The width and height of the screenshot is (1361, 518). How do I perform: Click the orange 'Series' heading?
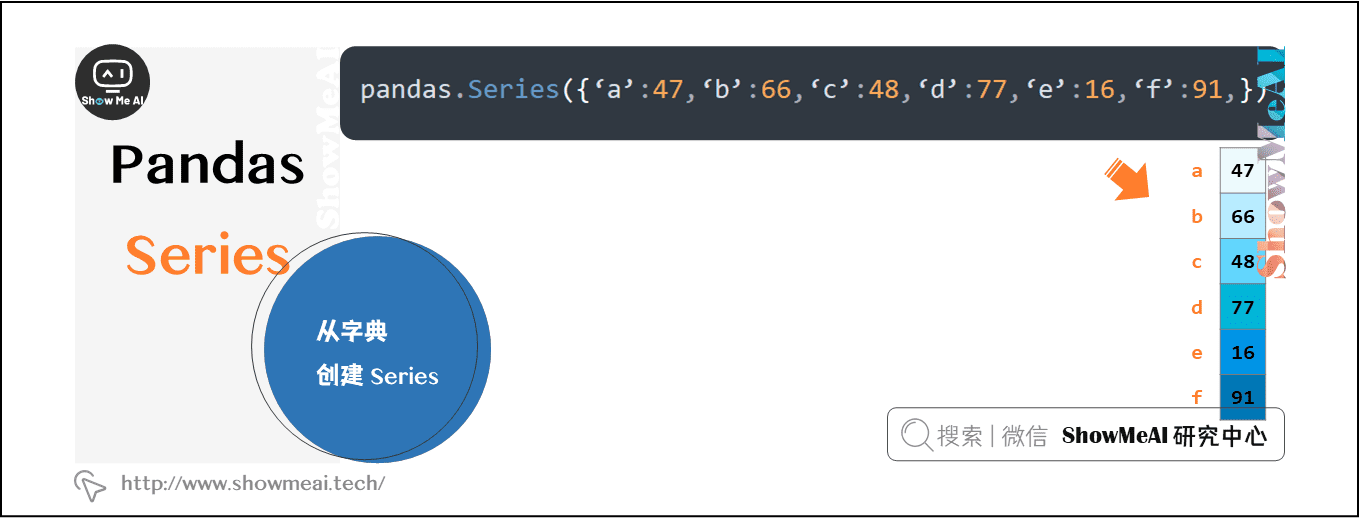207,256
